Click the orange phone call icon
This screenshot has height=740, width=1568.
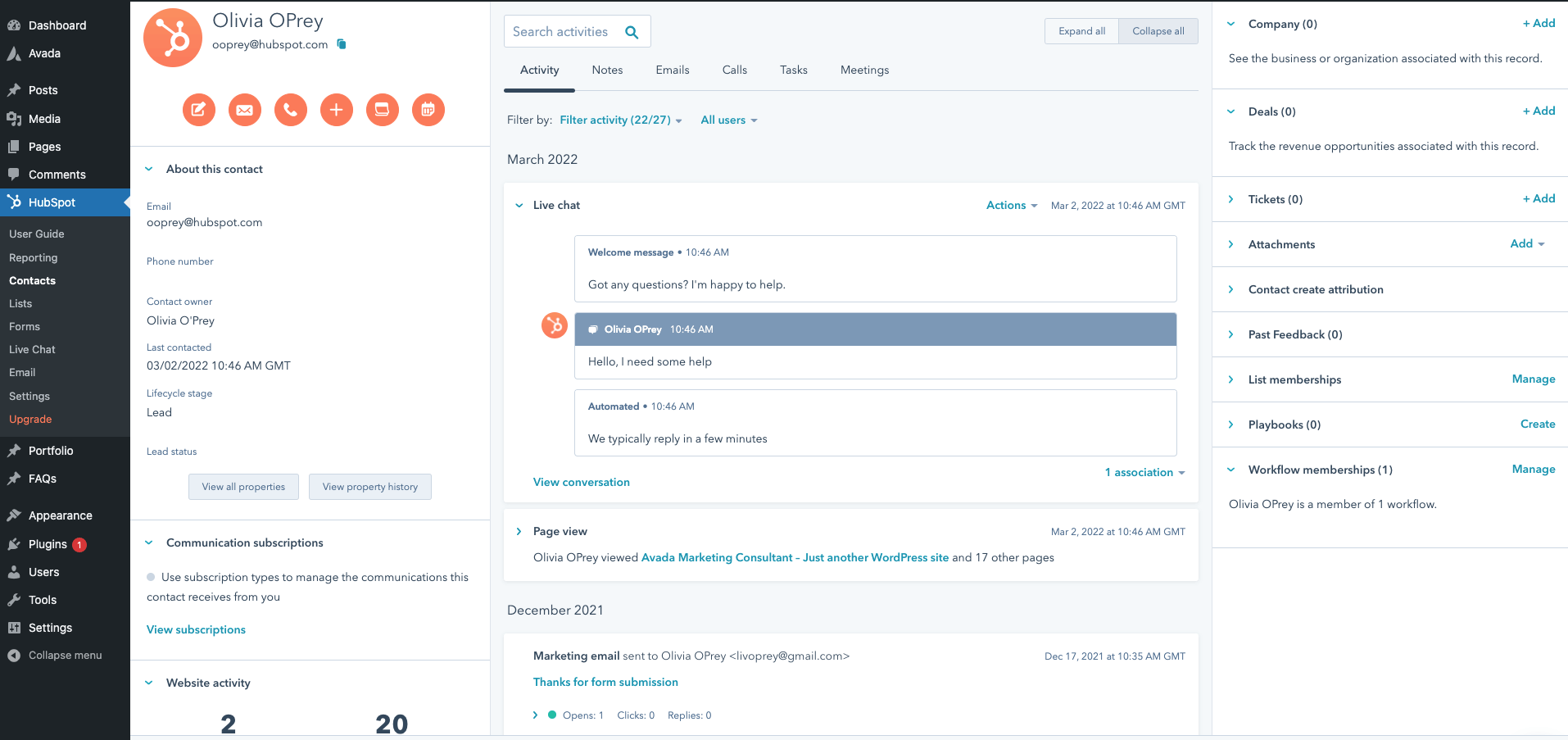click(291, 110)
